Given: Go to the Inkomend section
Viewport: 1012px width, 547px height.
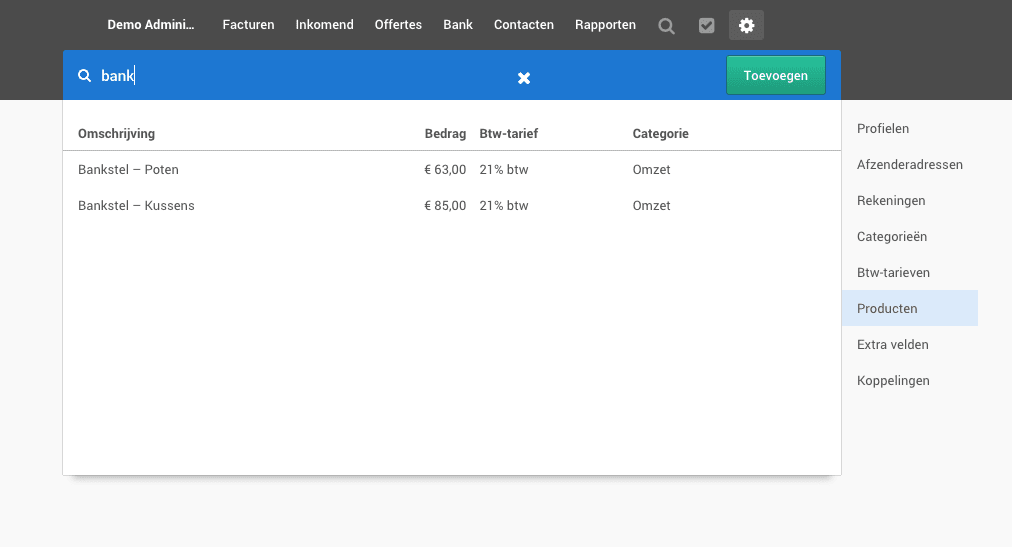Looking at the screenshot, I should click(324, 25).
